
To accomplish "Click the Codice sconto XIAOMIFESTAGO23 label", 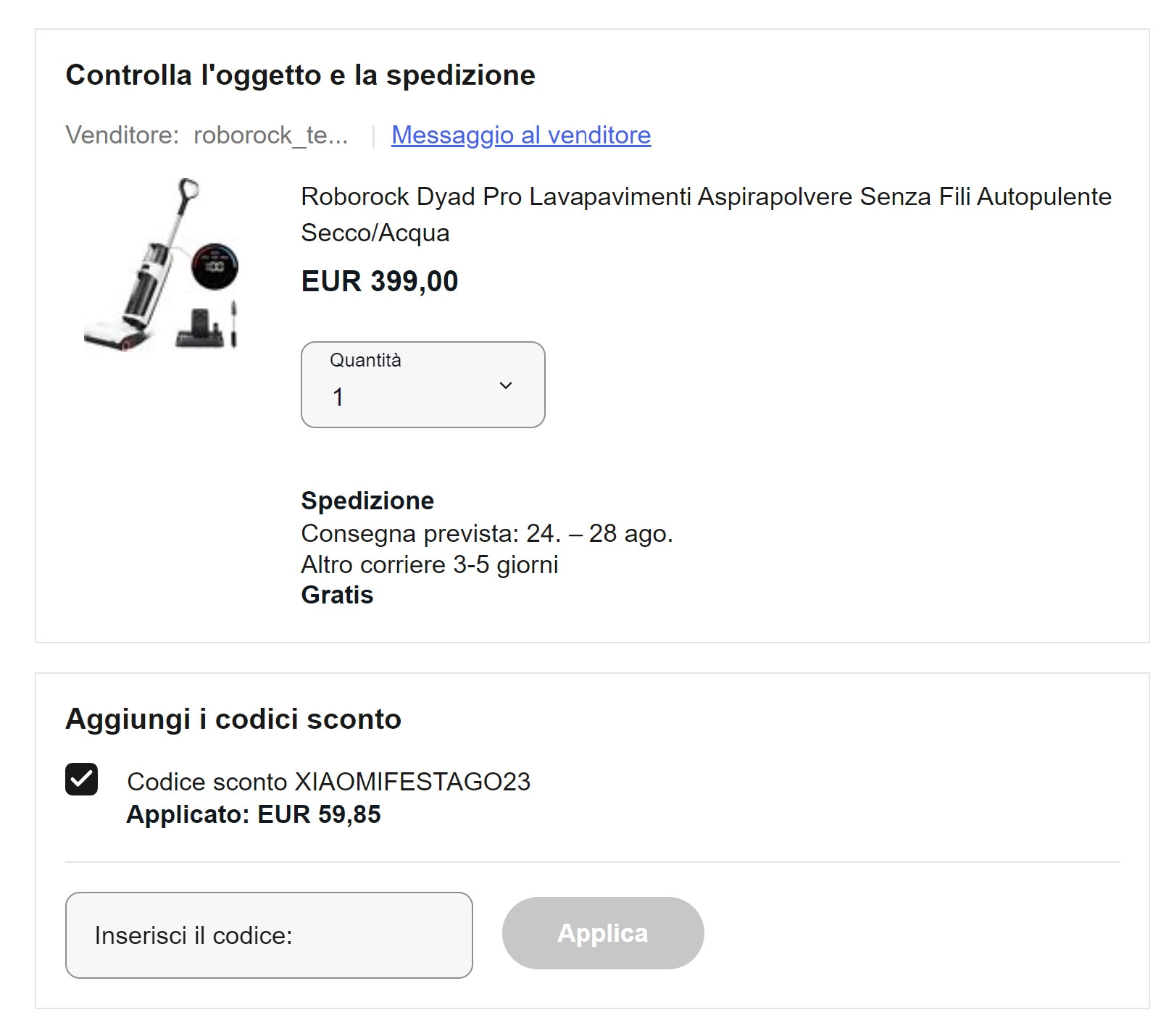I will (328, 782).
